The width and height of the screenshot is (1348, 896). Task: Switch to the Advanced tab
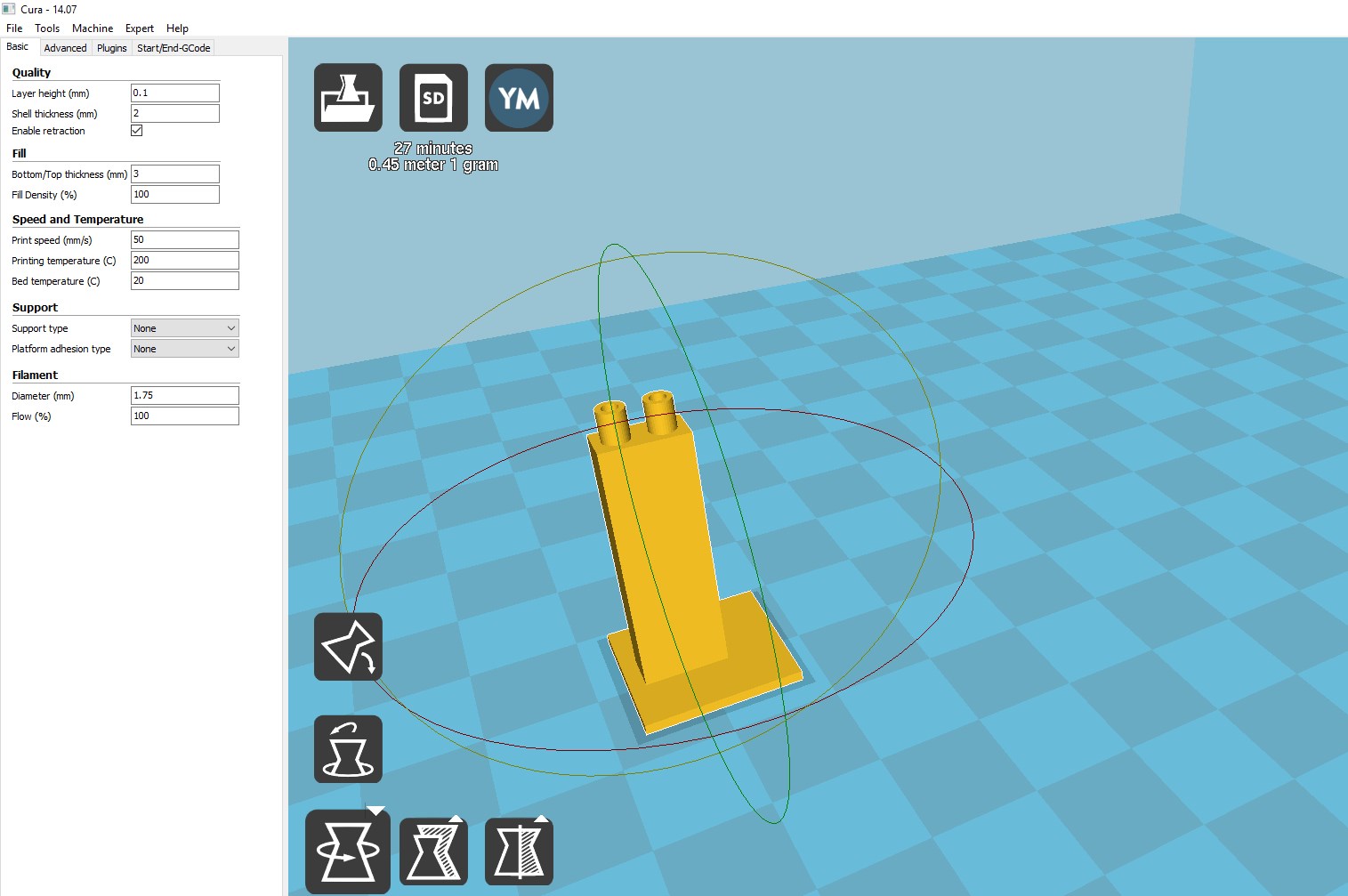coord(65,48)
